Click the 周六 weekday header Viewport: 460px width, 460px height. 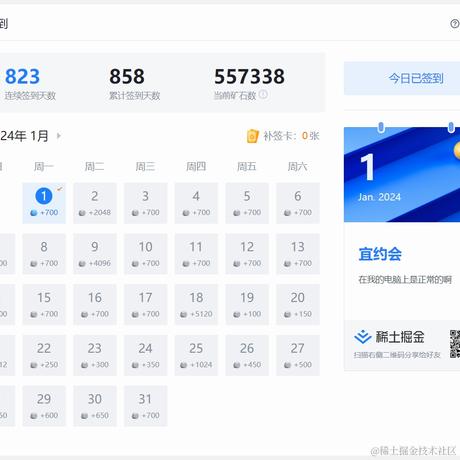[298, 166]
